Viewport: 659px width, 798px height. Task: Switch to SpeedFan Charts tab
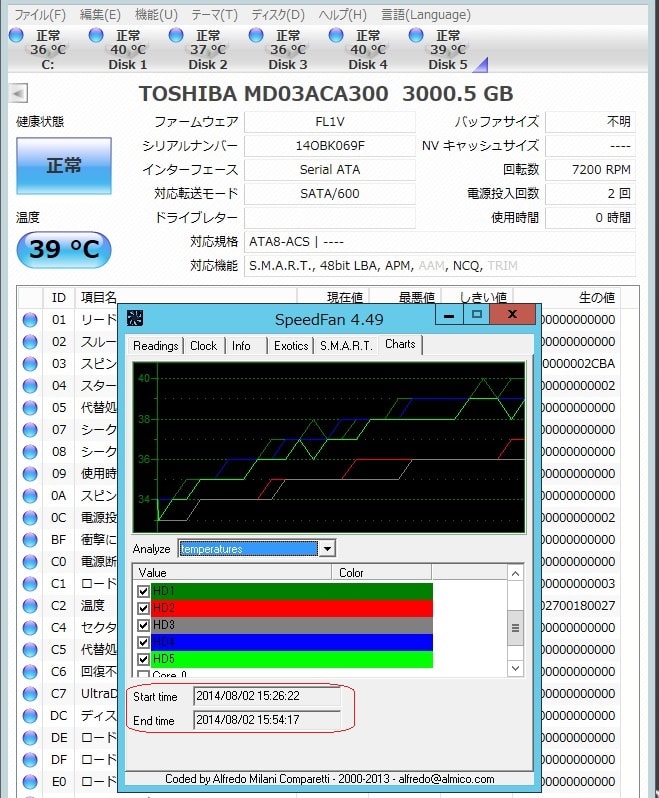(x=400, y=344)
